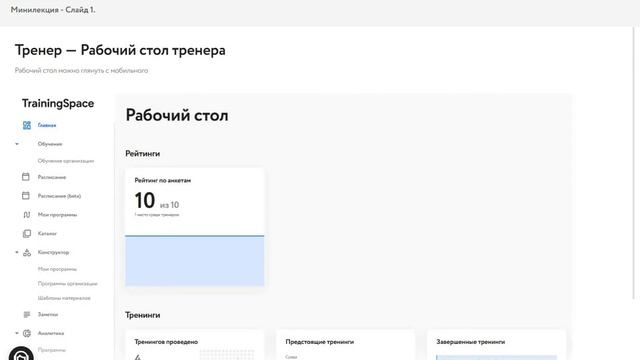Click the Главная dashboard icon
Screen dimensions: 640x360
(x=27, y=125)
